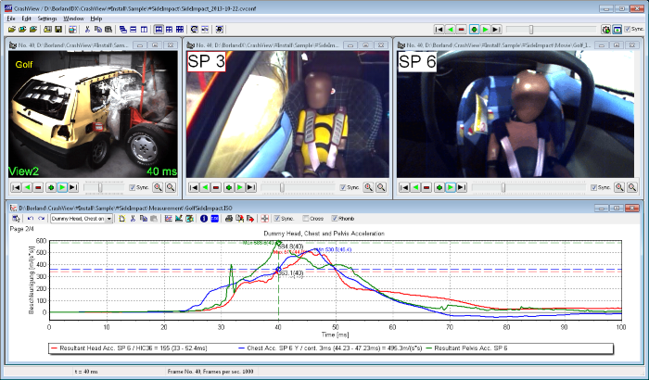Viewport: 649px width, 380px height.
Task: Click the tile windows horizontally icon
Action: (x=133, y=29)
